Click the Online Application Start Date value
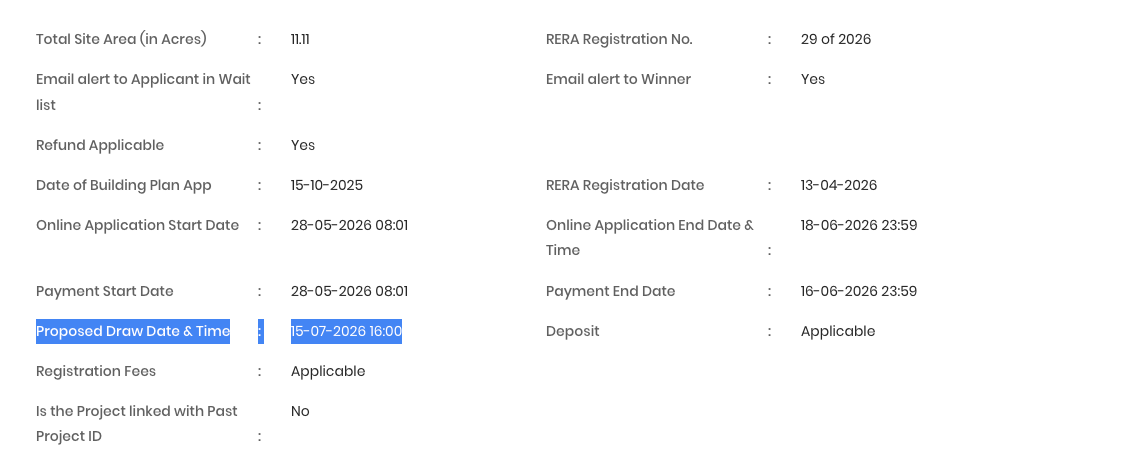Viewport: 1128px width, 461px height. (x=350, y=225)
